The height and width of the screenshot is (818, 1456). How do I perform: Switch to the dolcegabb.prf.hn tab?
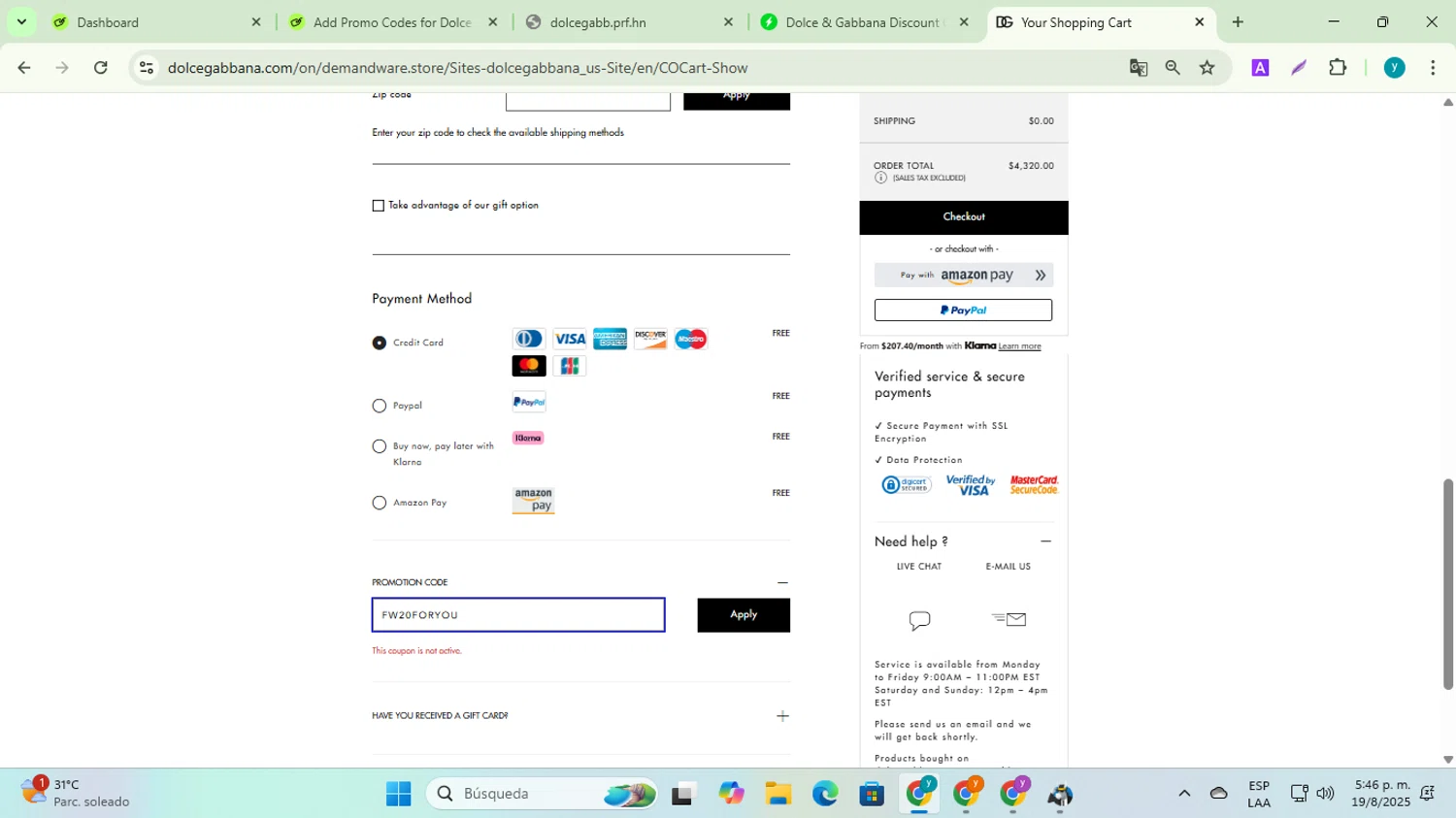click(x=629, y=22)
